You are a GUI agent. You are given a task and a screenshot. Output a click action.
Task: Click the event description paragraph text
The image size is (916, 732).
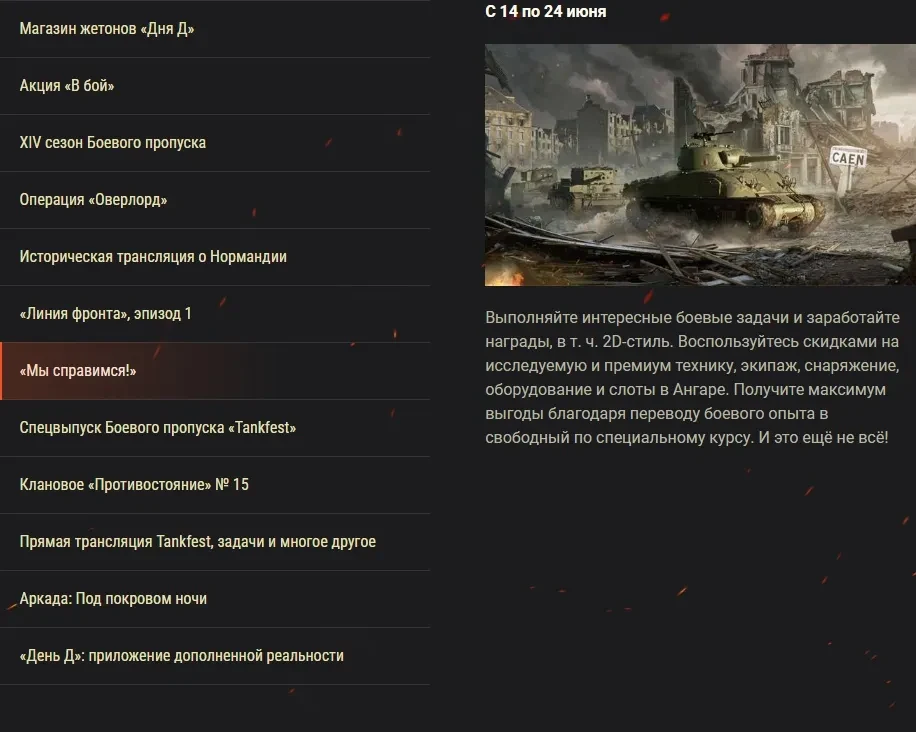coord(692,377)
